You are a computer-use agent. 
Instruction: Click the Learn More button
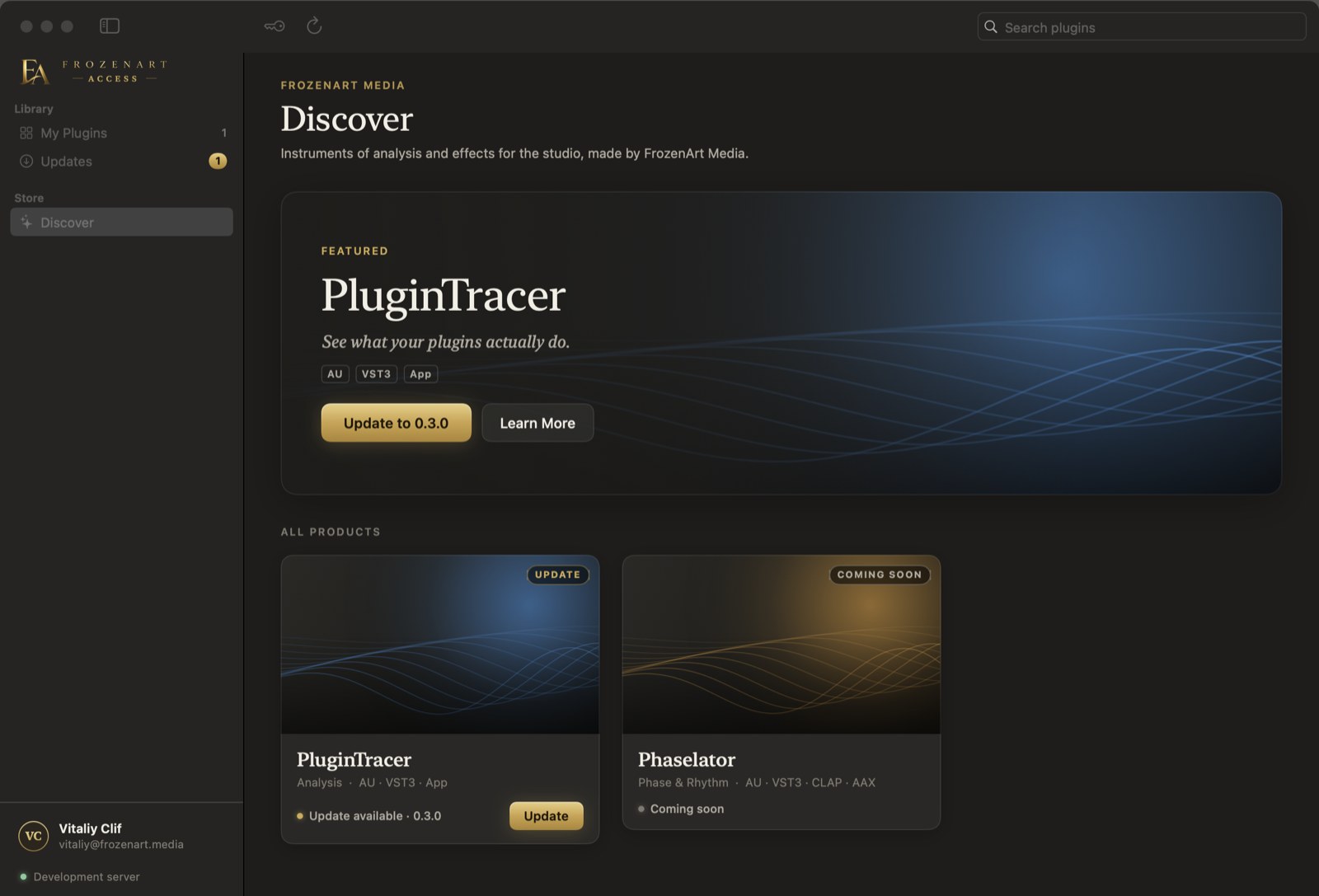tap(537, 423)
